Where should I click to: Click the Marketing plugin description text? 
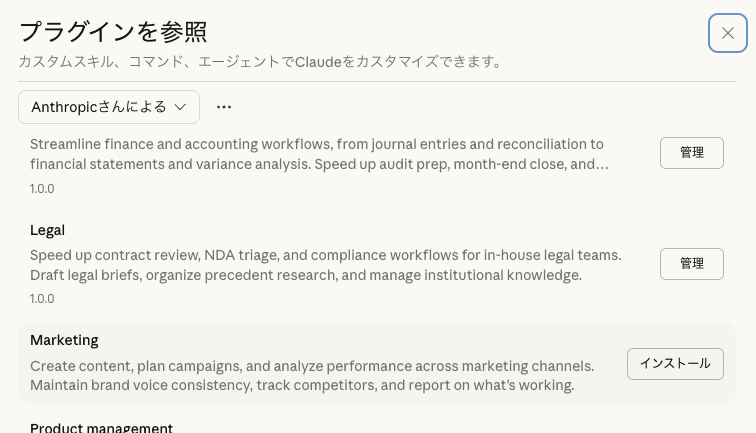tap(312, 375)
